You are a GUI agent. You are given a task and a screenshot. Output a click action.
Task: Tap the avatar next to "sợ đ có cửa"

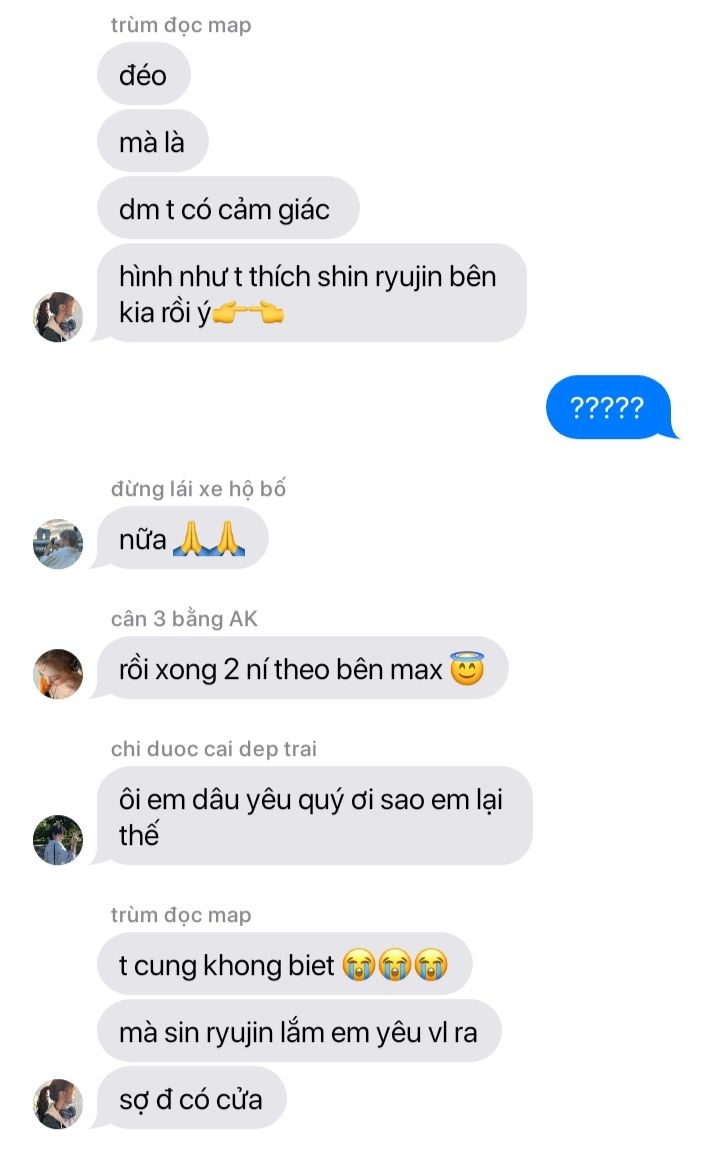point(58,1104)
